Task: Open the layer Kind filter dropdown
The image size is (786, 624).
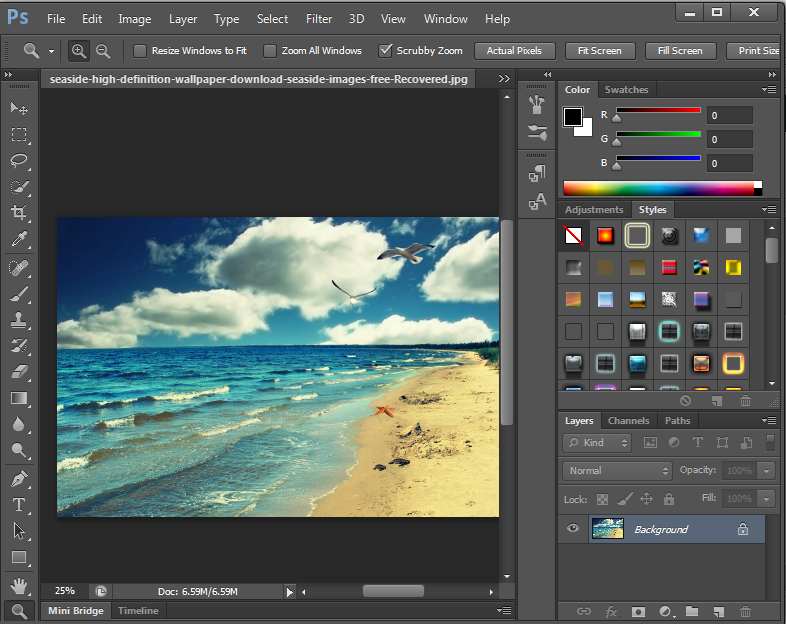Action: click(x=597, y=443)
